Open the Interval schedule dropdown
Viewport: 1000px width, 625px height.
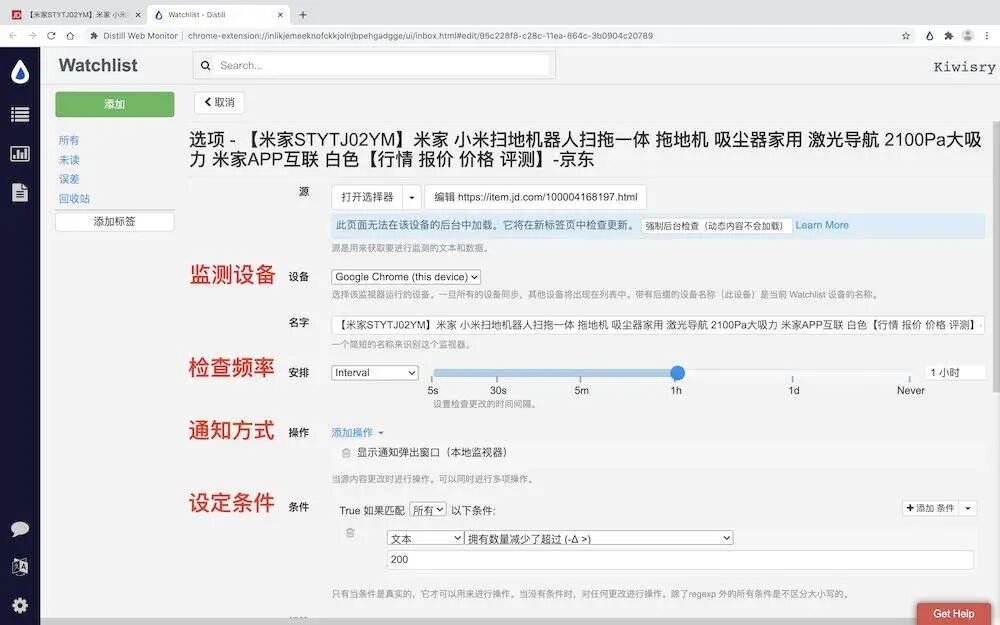[375, 372]
